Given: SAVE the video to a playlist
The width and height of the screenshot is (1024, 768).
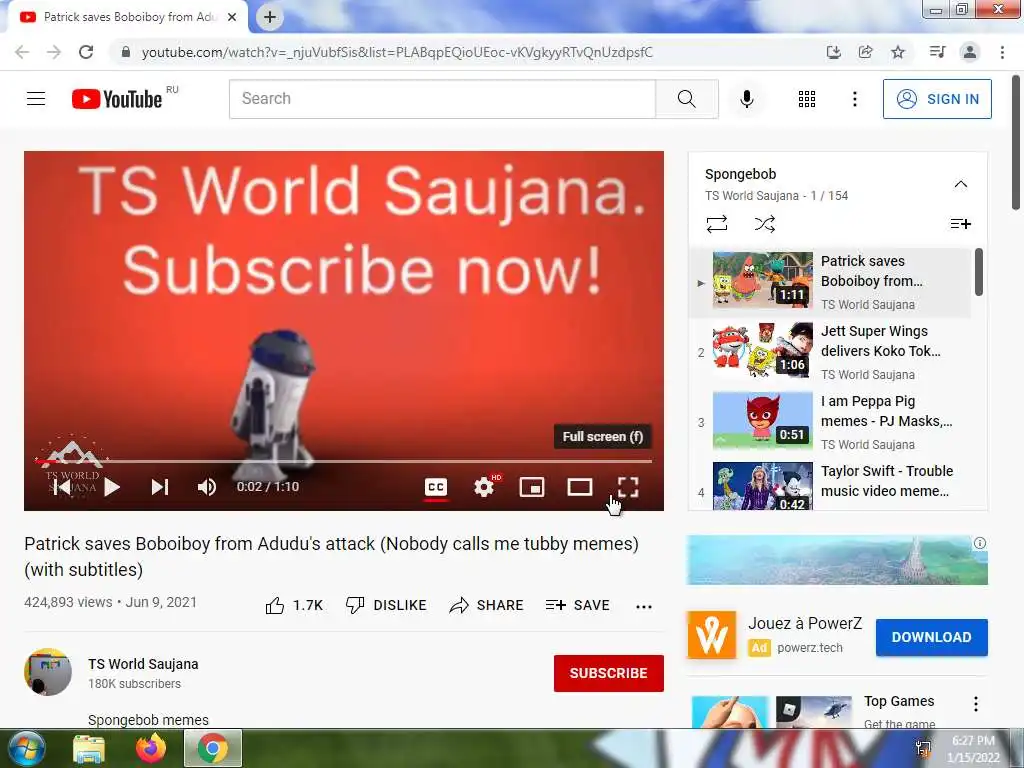Looking at the screenshot, I should (577, 605).
